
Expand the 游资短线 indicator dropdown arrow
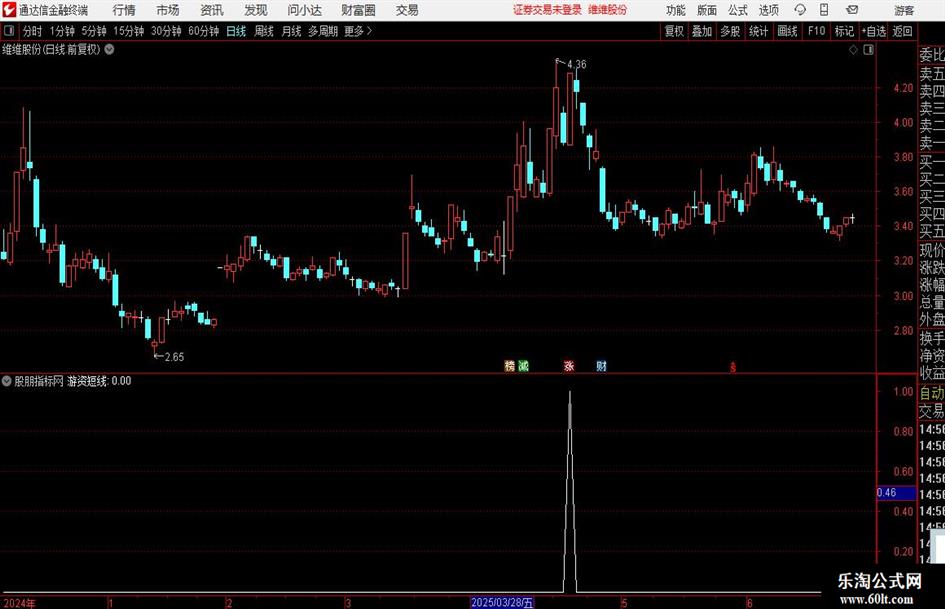pyautogui.click(x=7, y=381)
